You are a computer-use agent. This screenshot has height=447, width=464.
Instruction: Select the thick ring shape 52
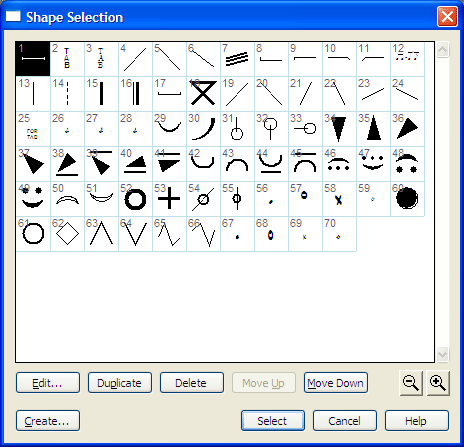[135, 199]
